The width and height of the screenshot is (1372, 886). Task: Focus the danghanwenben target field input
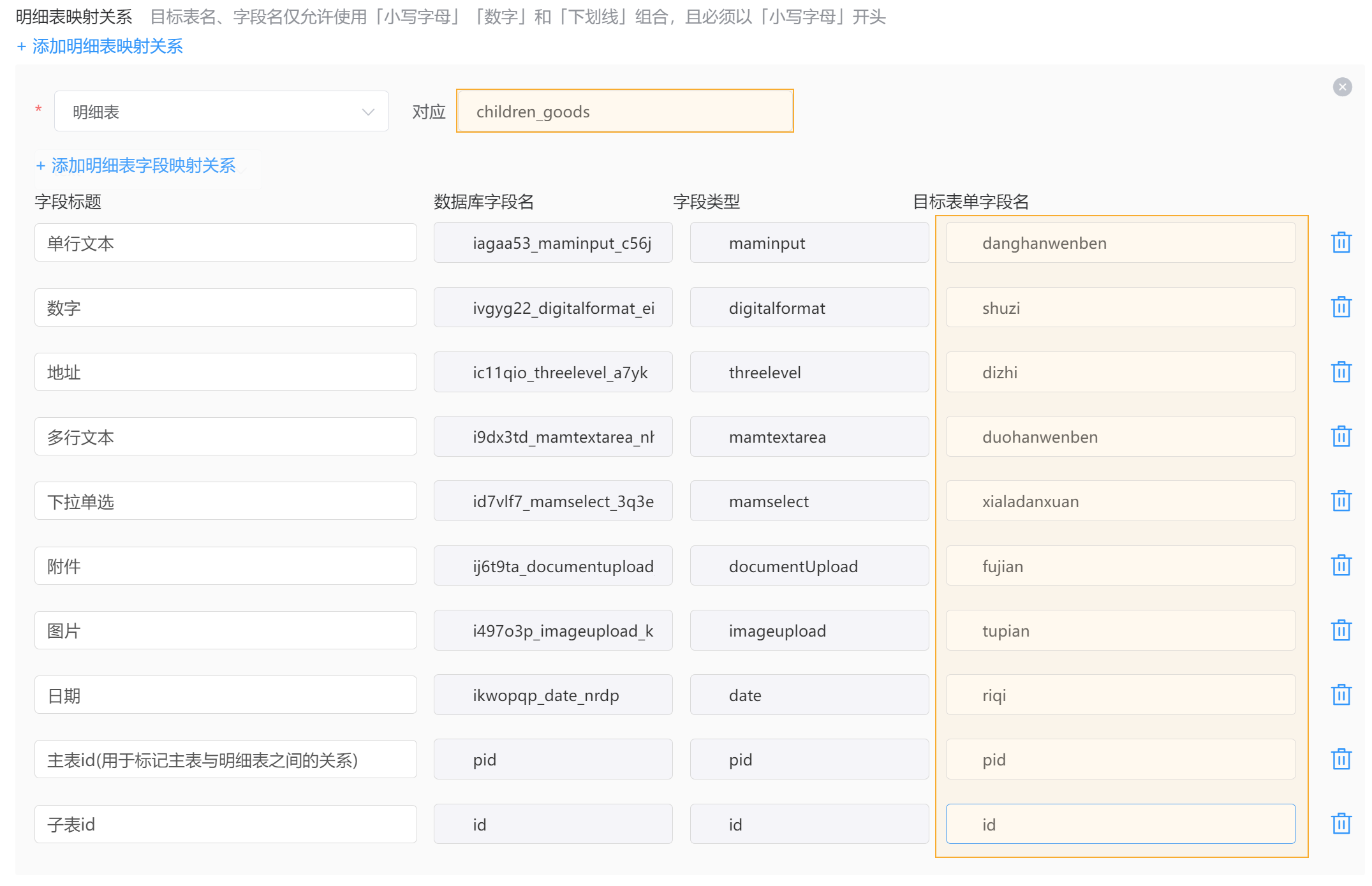coord(1120,243)
